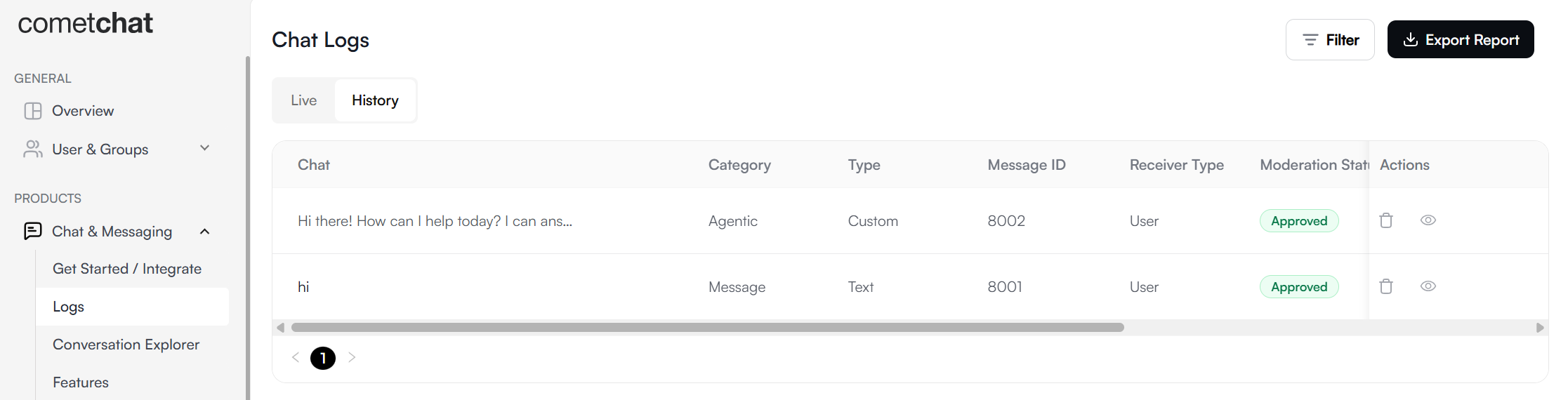1568x400 pixels.
Task: Export Report of chat logs
Action: point(1461,40)
